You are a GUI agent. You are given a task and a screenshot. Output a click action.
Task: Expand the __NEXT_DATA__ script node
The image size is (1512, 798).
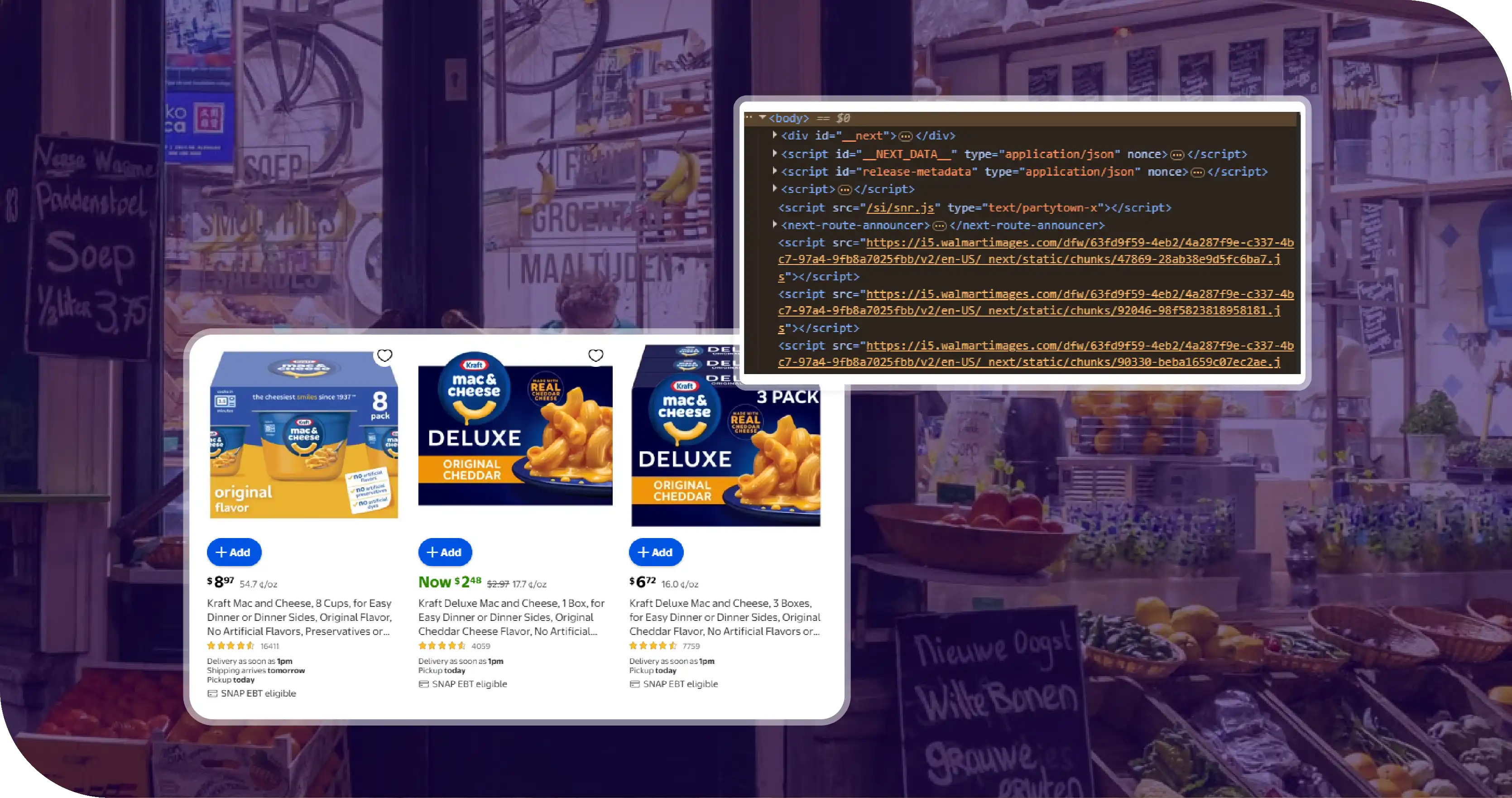775,153
